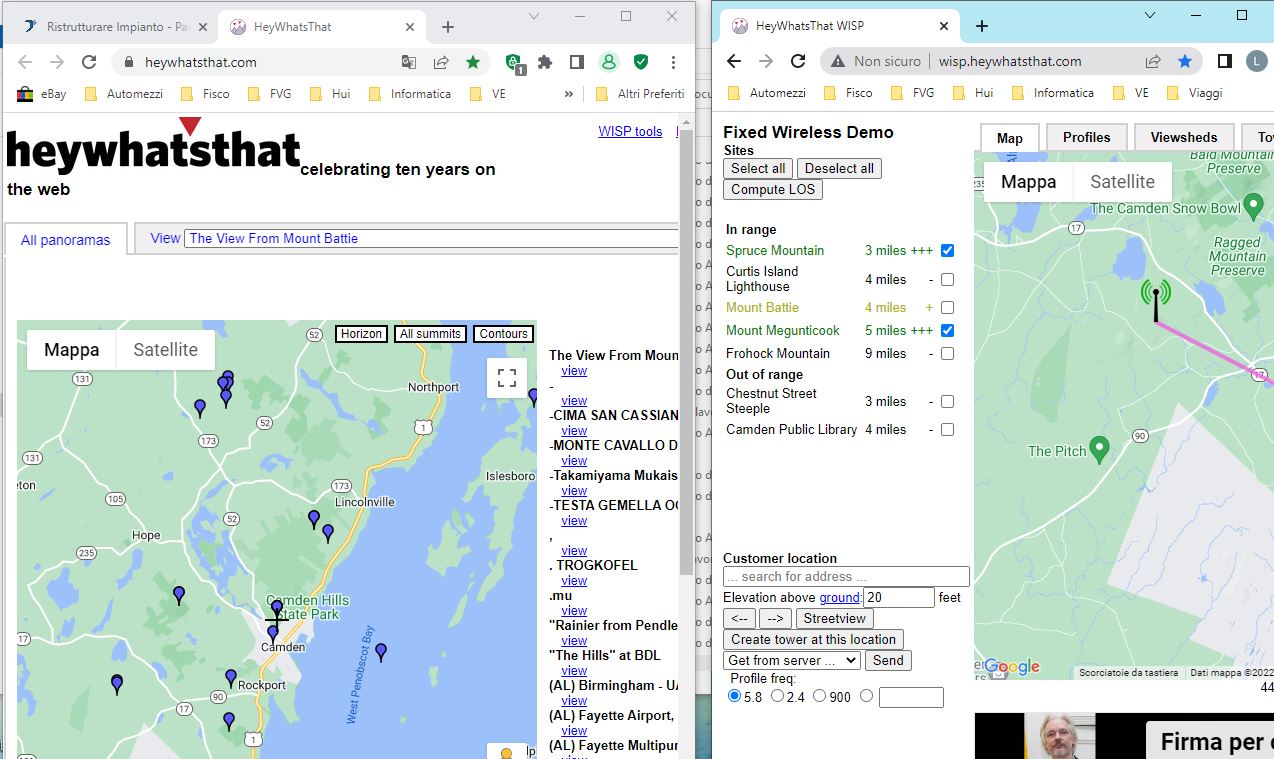The image size is (1274, 759).
Task: Go back in the WISP browser window
Action: [734, 61]
